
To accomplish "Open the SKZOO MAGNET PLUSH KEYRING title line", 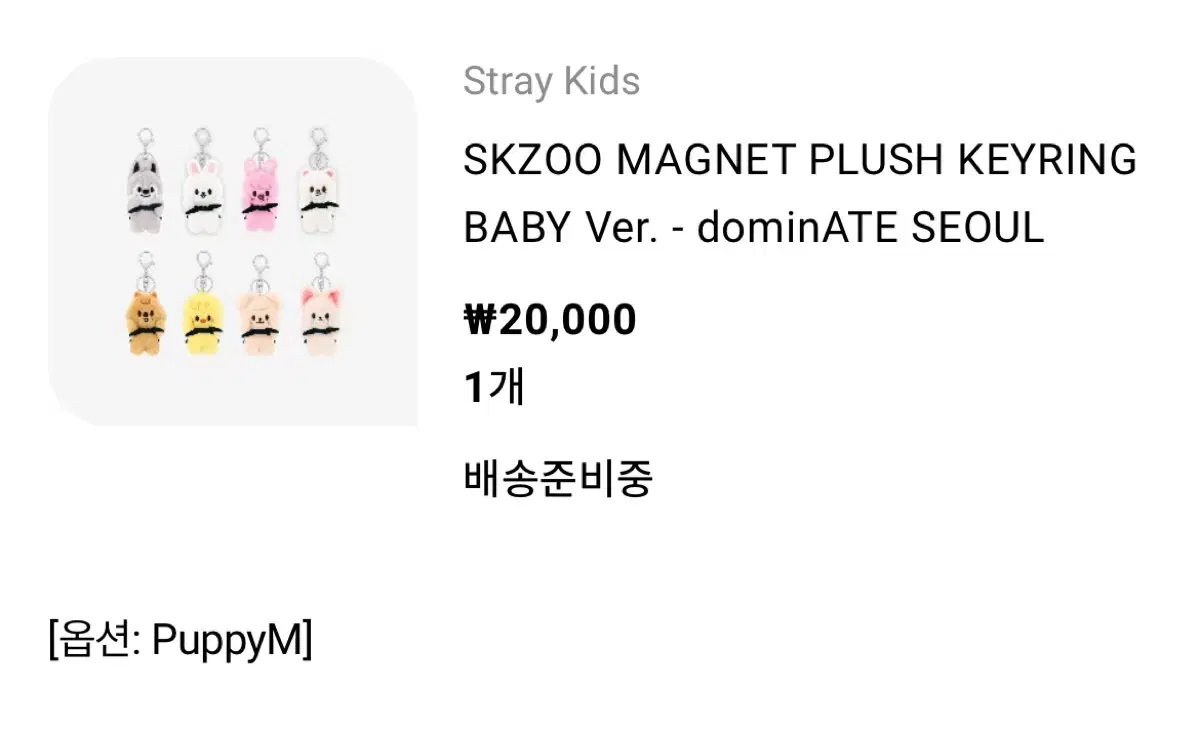I will point(800,160).
